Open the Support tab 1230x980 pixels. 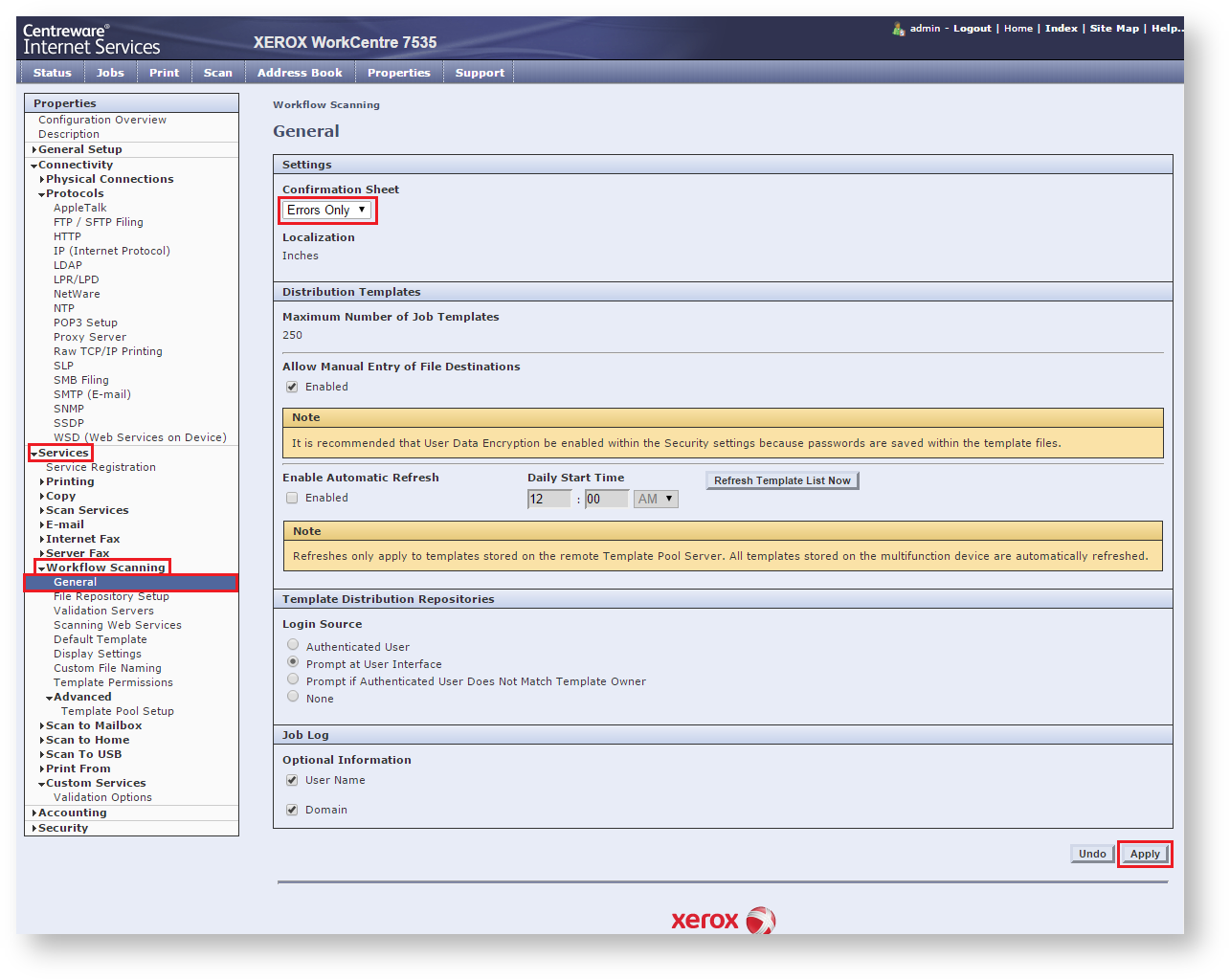480,73
